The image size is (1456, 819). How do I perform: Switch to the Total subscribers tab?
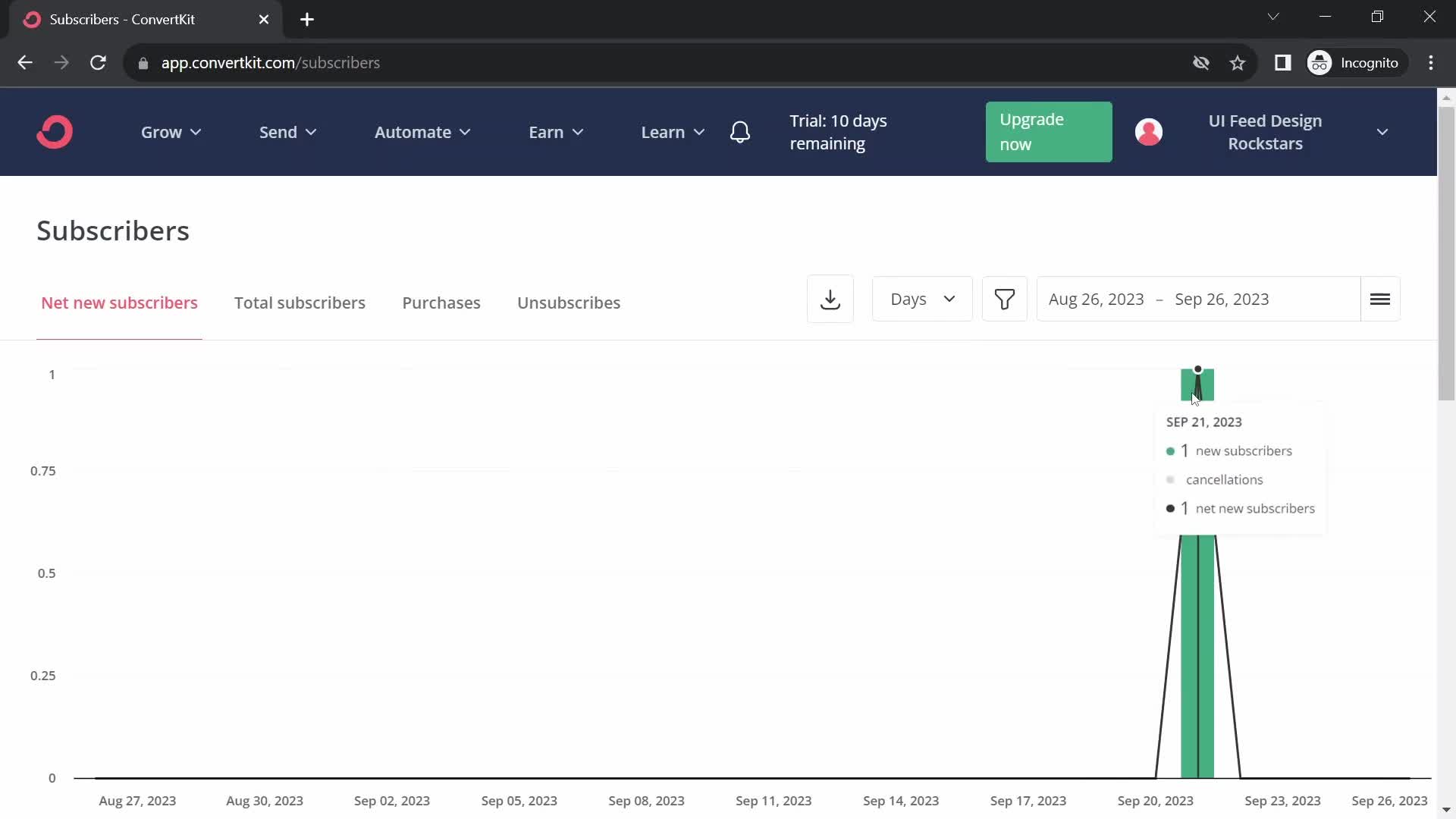[x=300, y=303]
